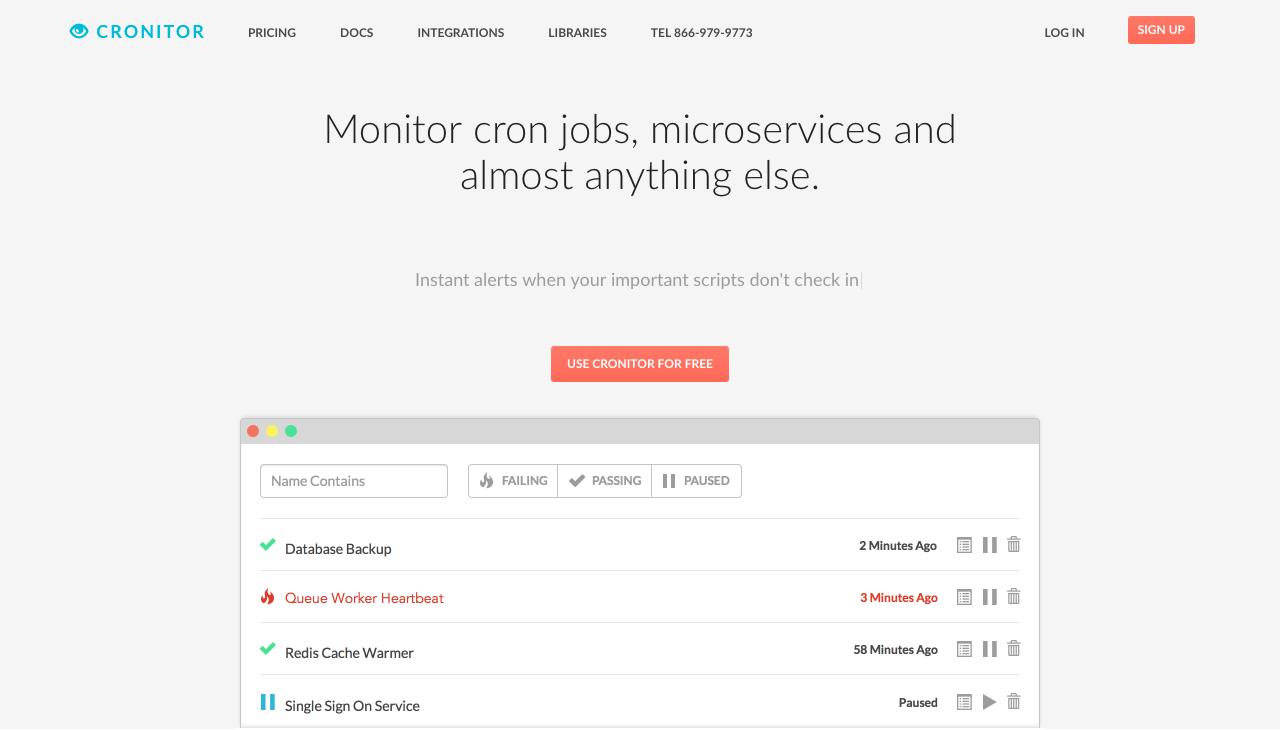
Task: Click blue pause status icon beside Single Sign On Service
Action: pos(268,702)
